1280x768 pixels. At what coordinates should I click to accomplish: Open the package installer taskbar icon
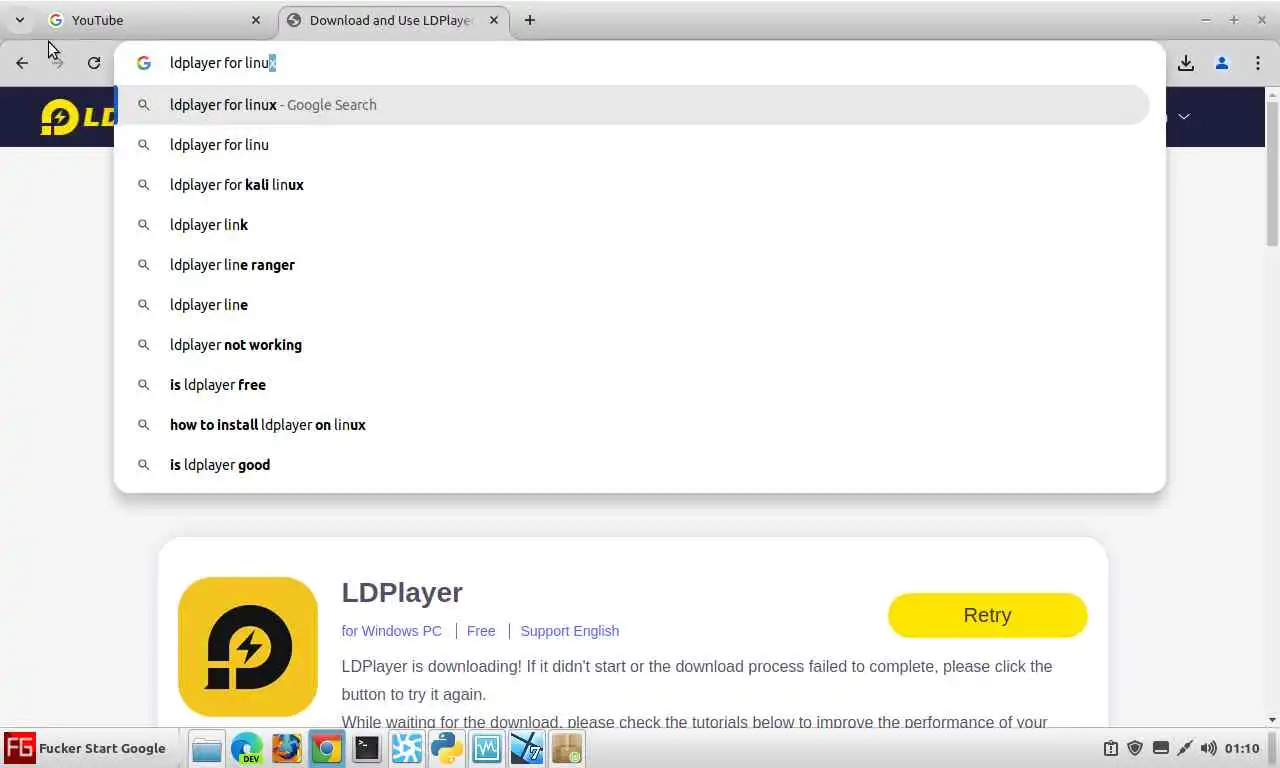pos(567,748)
